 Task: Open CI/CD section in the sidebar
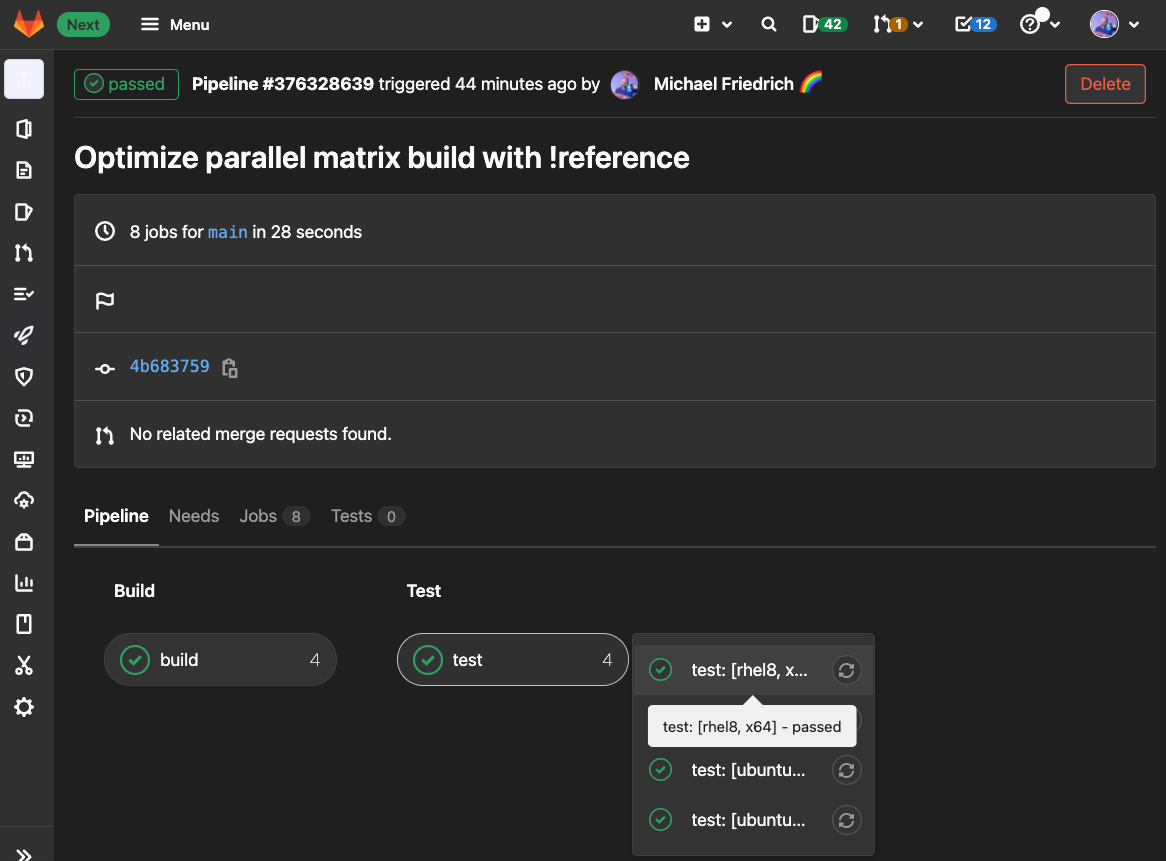[25, 335]
